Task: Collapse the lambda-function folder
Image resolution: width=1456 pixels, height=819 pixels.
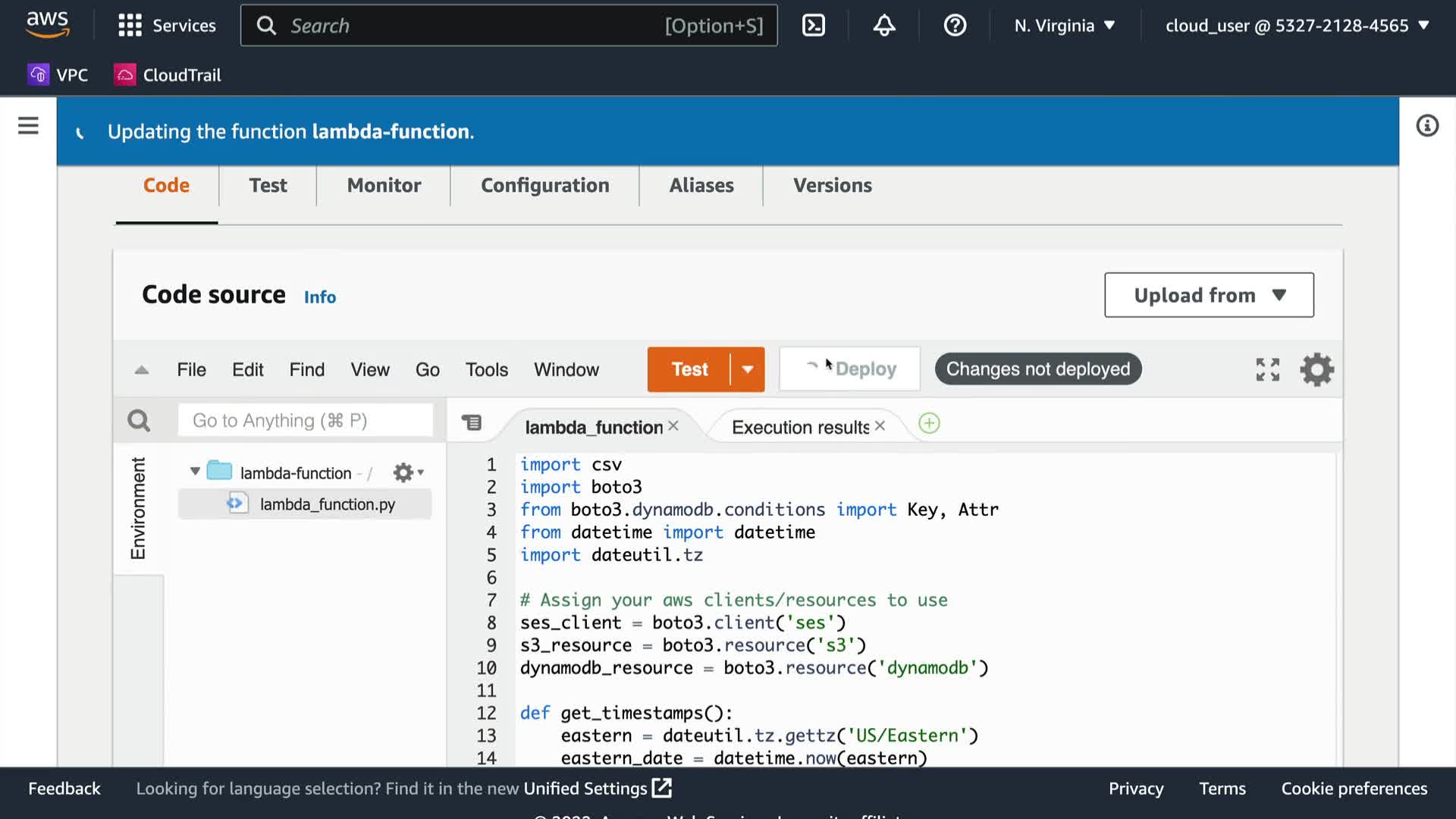Action: pos(195,472)
